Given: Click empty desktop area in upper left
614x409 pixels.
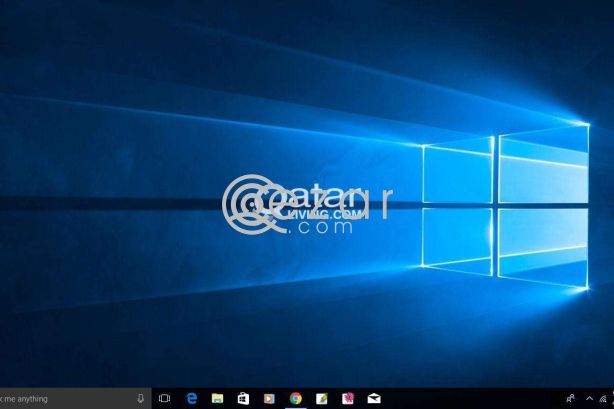Looking at the screenshot, I should (80, 60).
